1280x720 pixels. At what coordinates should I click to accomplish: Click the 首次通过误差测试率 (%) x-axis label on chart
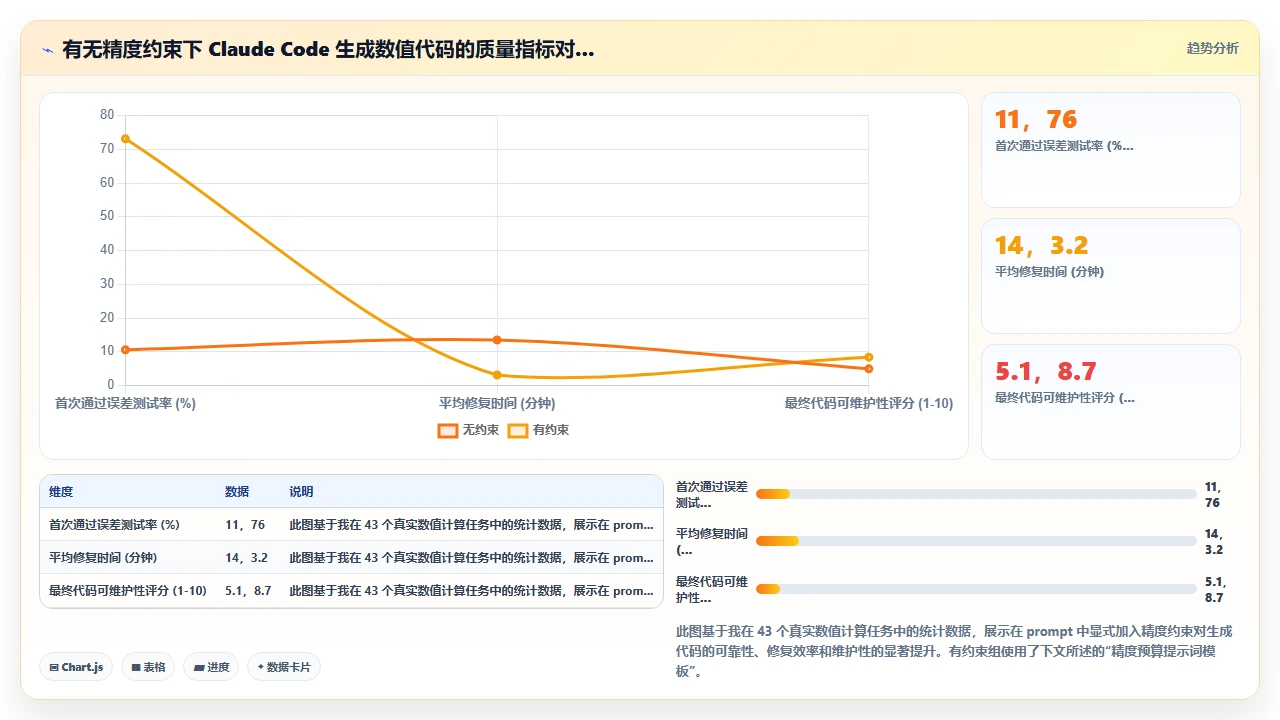[125, 403]
